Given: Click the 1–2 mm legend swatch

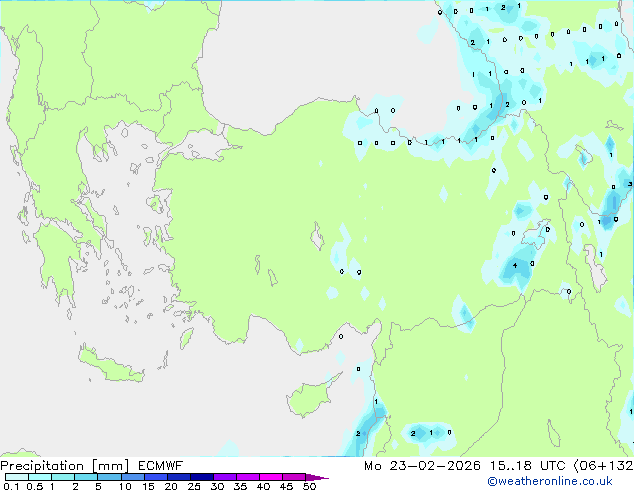Looking at the screenshot, I should (x=63, y=477).
